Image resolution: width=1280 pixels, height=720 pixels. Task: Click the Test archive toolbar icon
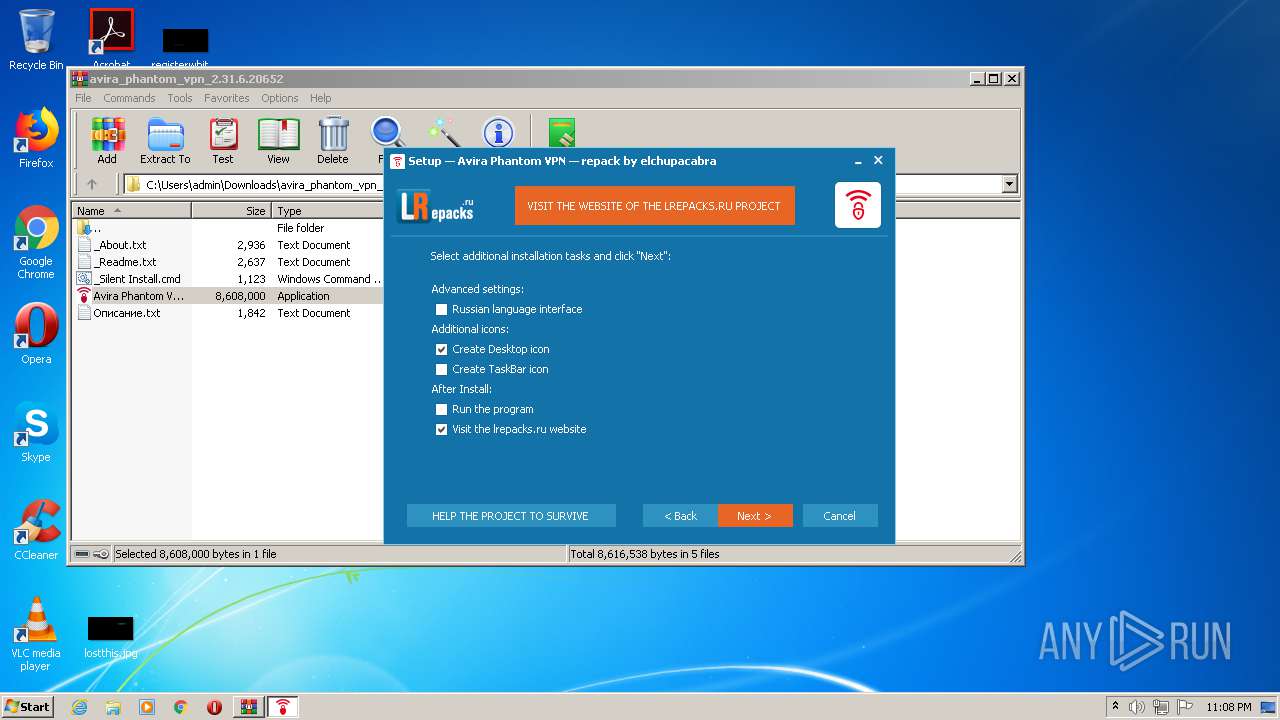[223, 141]
